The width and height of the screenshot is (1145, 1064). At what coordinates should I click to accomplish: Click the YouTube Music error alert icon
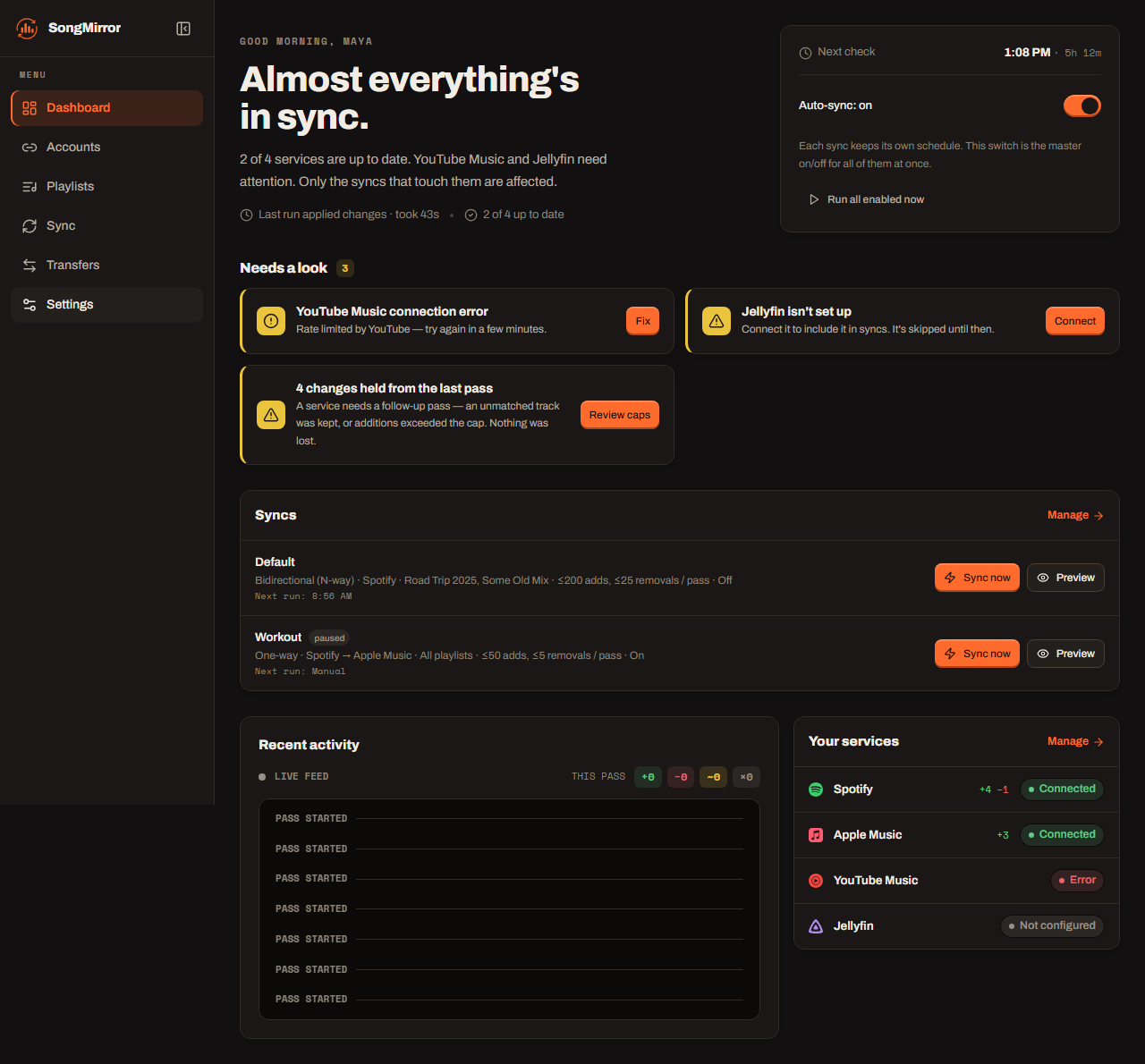point(271,321)
